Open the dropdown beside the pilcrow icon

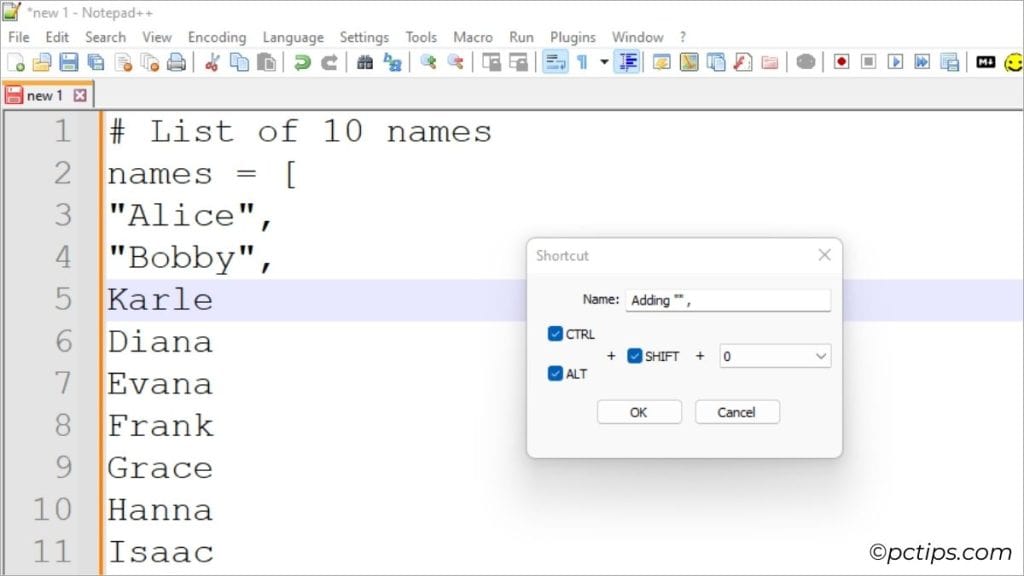coord(605,61)
